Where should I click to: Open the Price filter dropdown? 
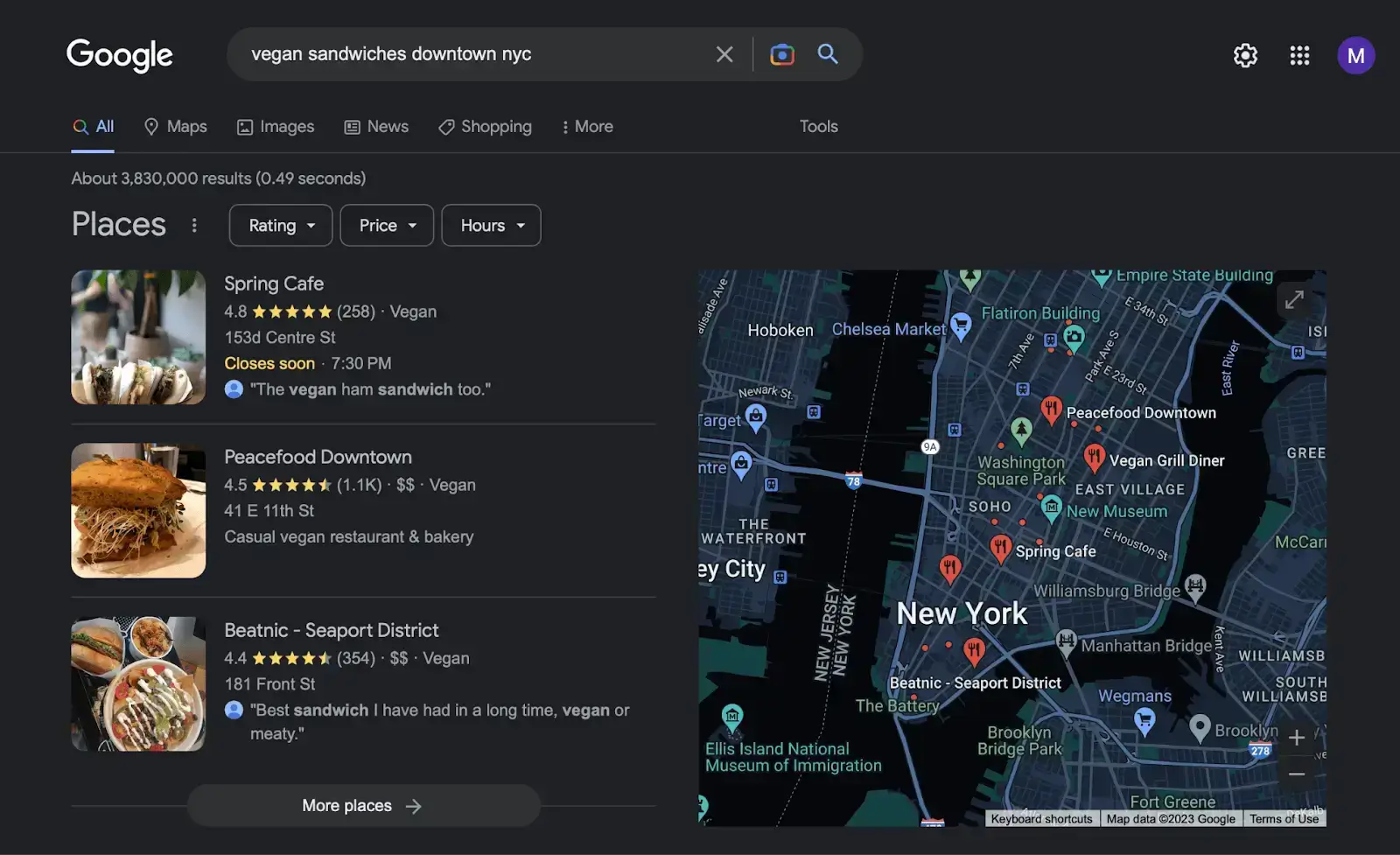click(387, 226)
